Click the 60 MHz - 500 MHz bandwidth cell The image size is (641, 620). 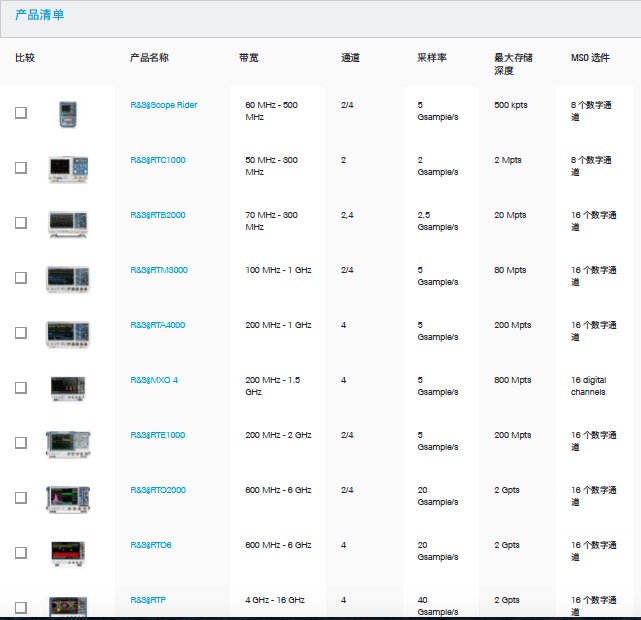271,111
